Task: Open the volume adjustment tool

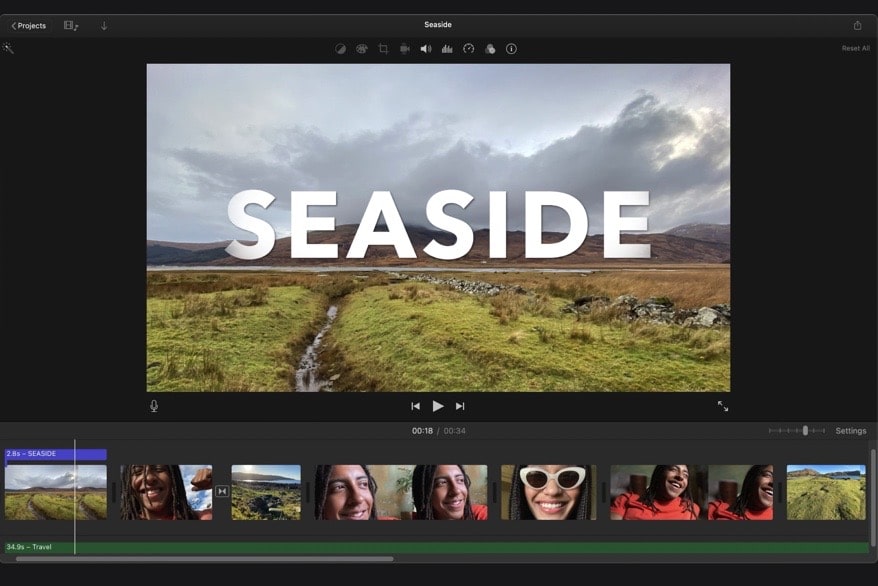Action: pos(426,49)
